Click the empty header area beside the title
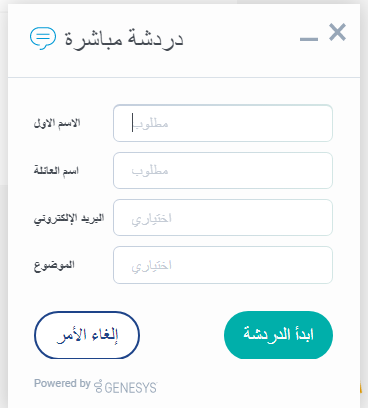Screen dimensions: 368x408 (x=242, y=40)
